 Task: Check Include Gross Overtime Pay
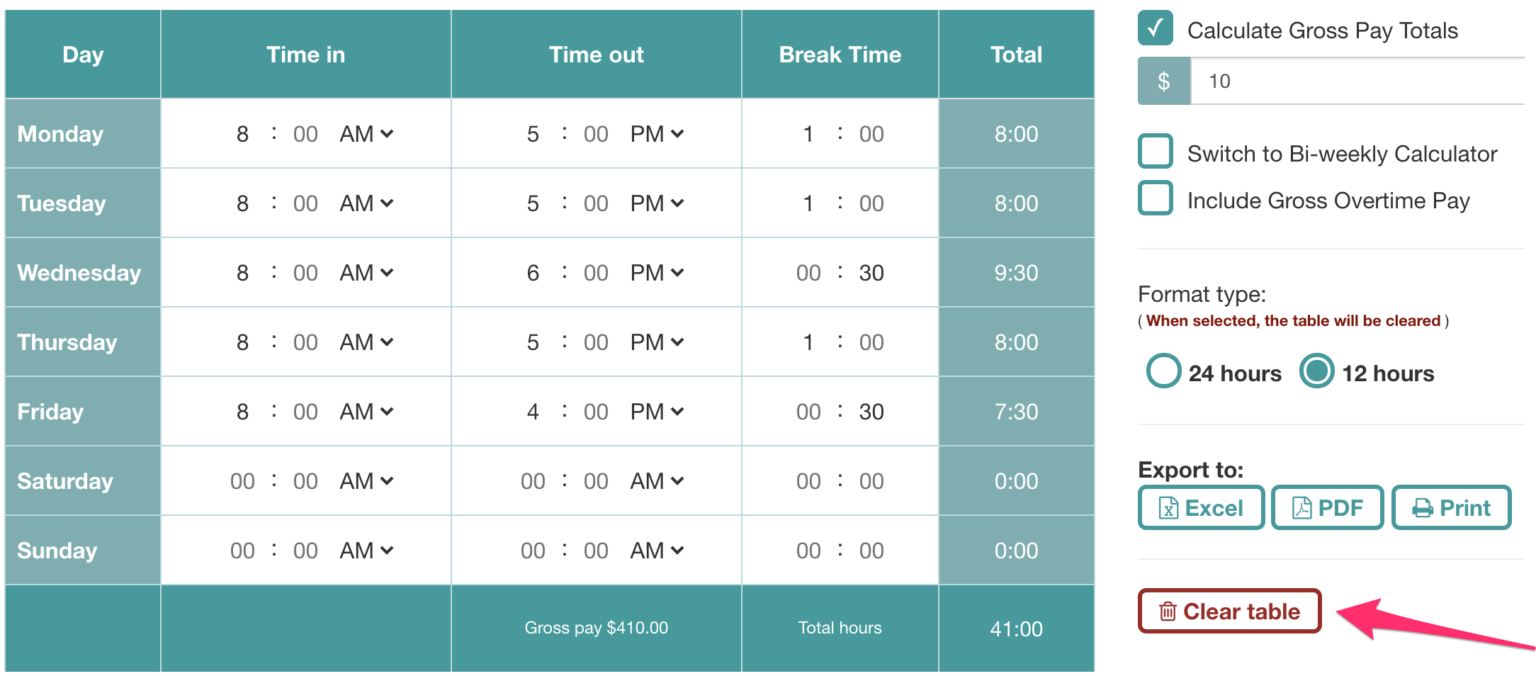[1155, 199]
